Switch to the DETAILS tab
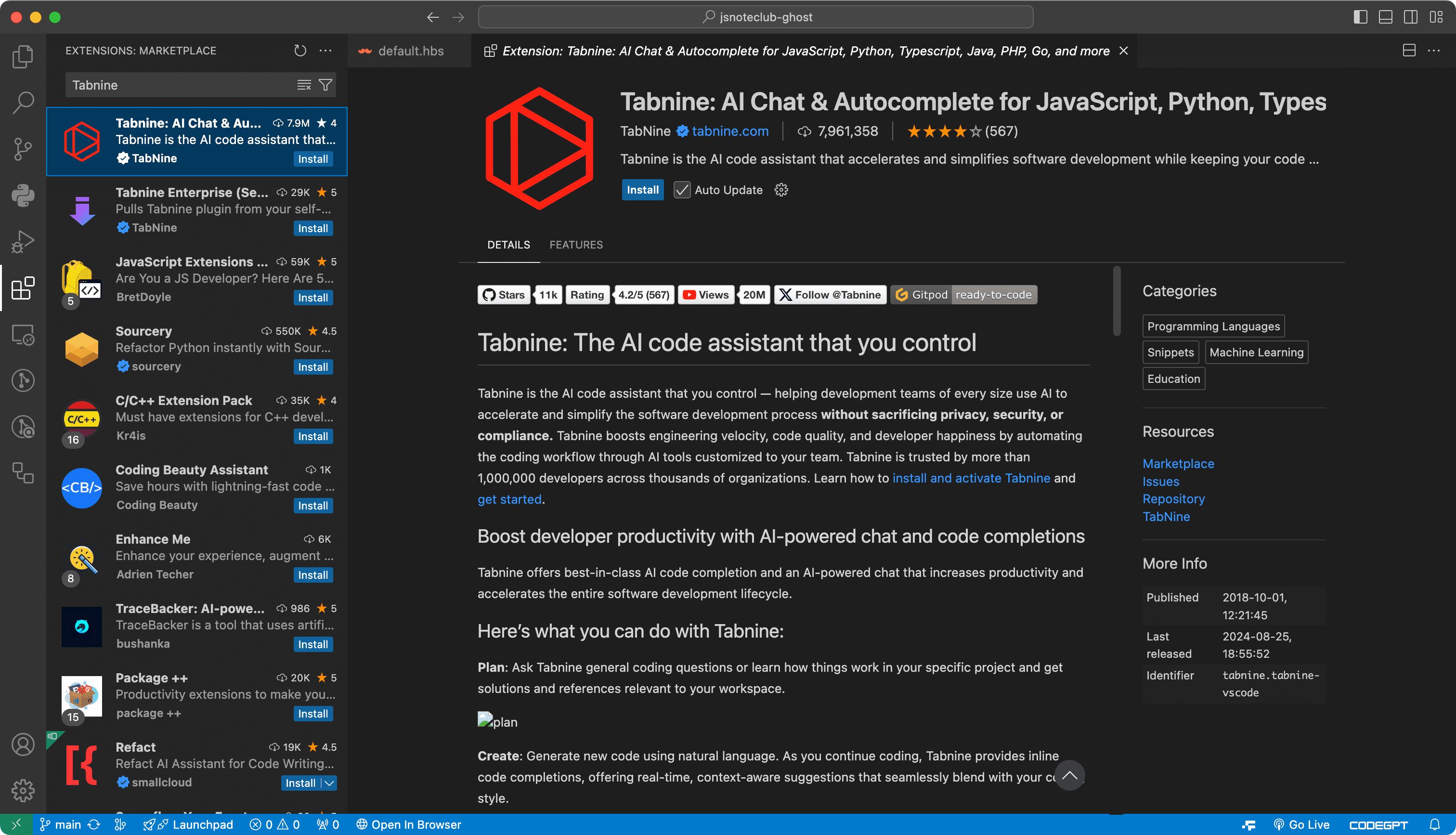The width and height of the screenshot is (1456, 835). (x=508, y=245)
